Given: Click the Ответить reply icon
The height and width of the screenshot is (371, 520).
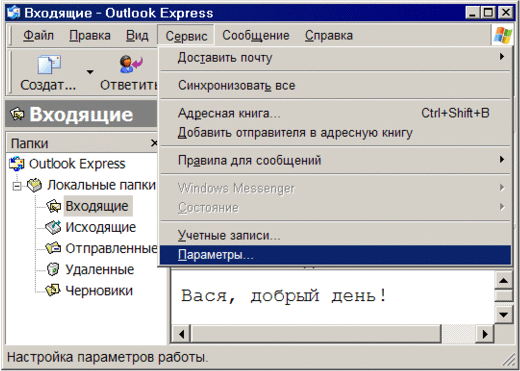Looking at the screenshot, I should (x=131, y=64).
